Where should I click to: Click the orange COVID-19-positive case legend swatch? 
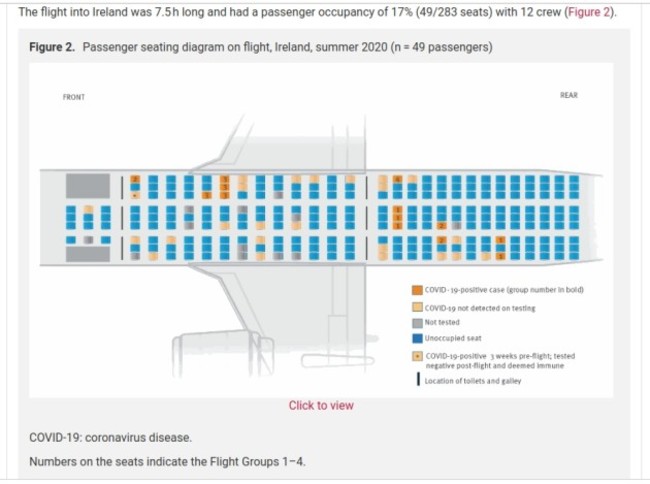pyautogui.click(x=417, y=290)
